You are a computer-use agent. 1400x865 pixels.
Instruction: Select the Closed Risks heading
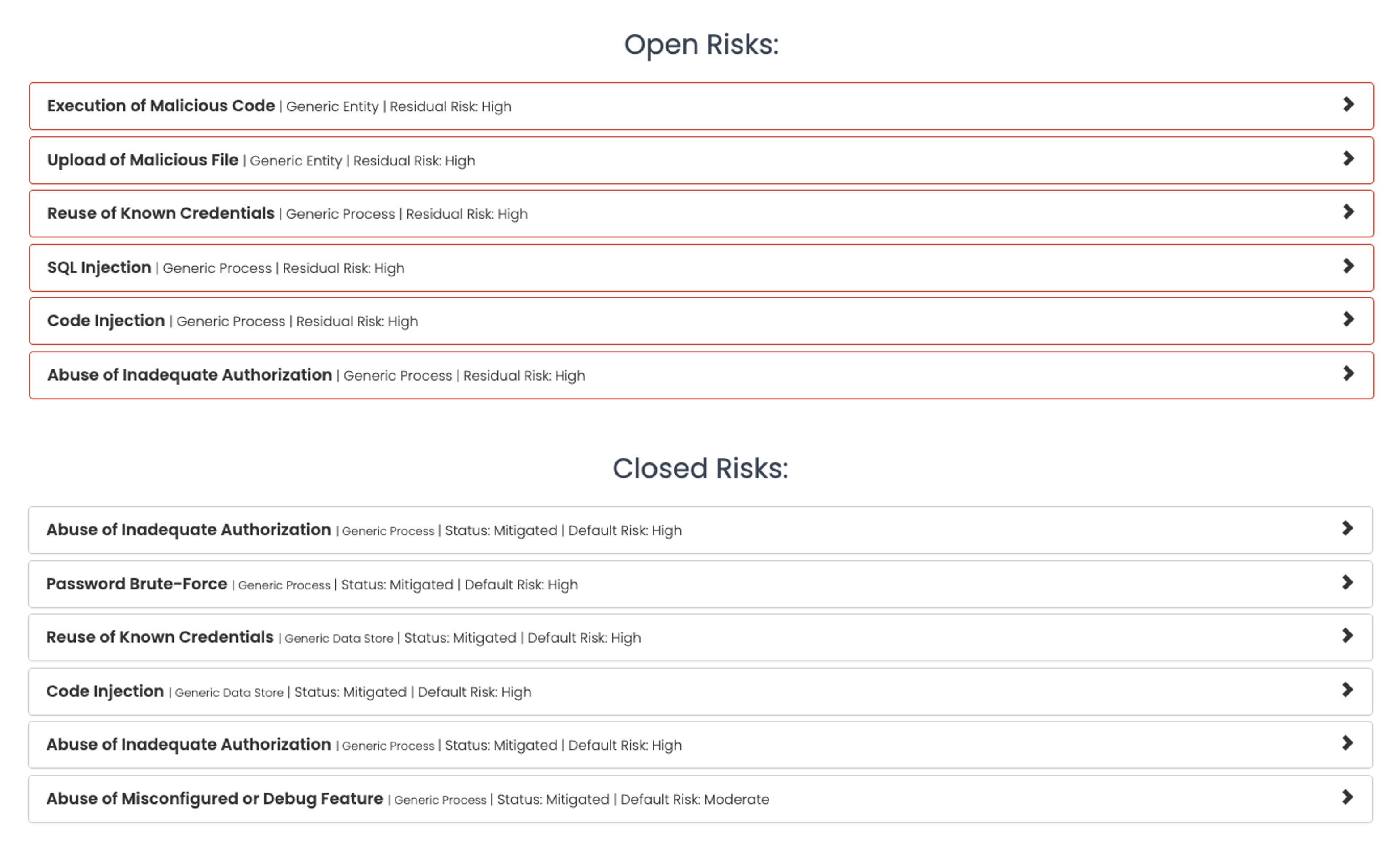700,469
